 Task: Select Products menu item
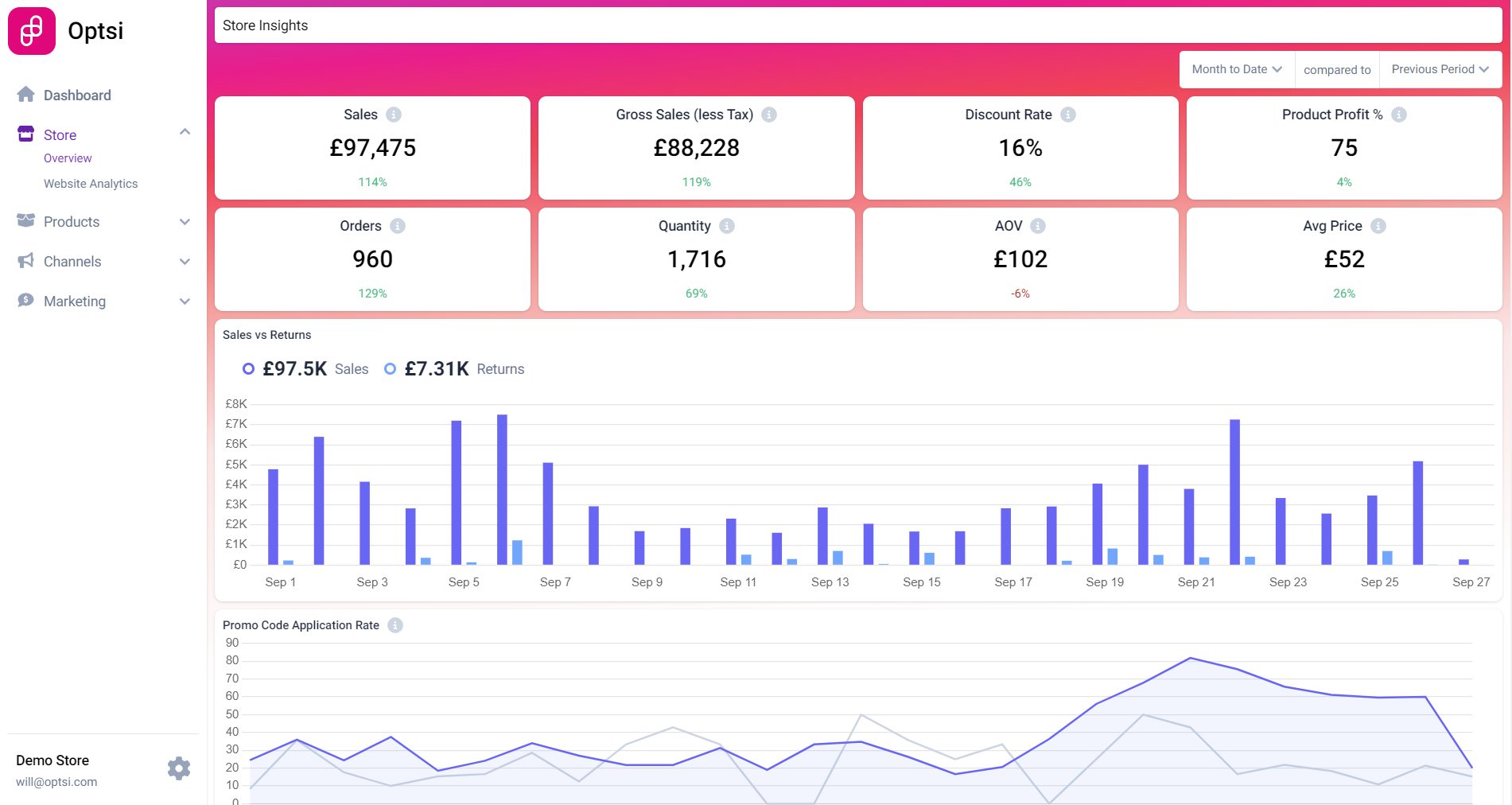pos(72,222)
